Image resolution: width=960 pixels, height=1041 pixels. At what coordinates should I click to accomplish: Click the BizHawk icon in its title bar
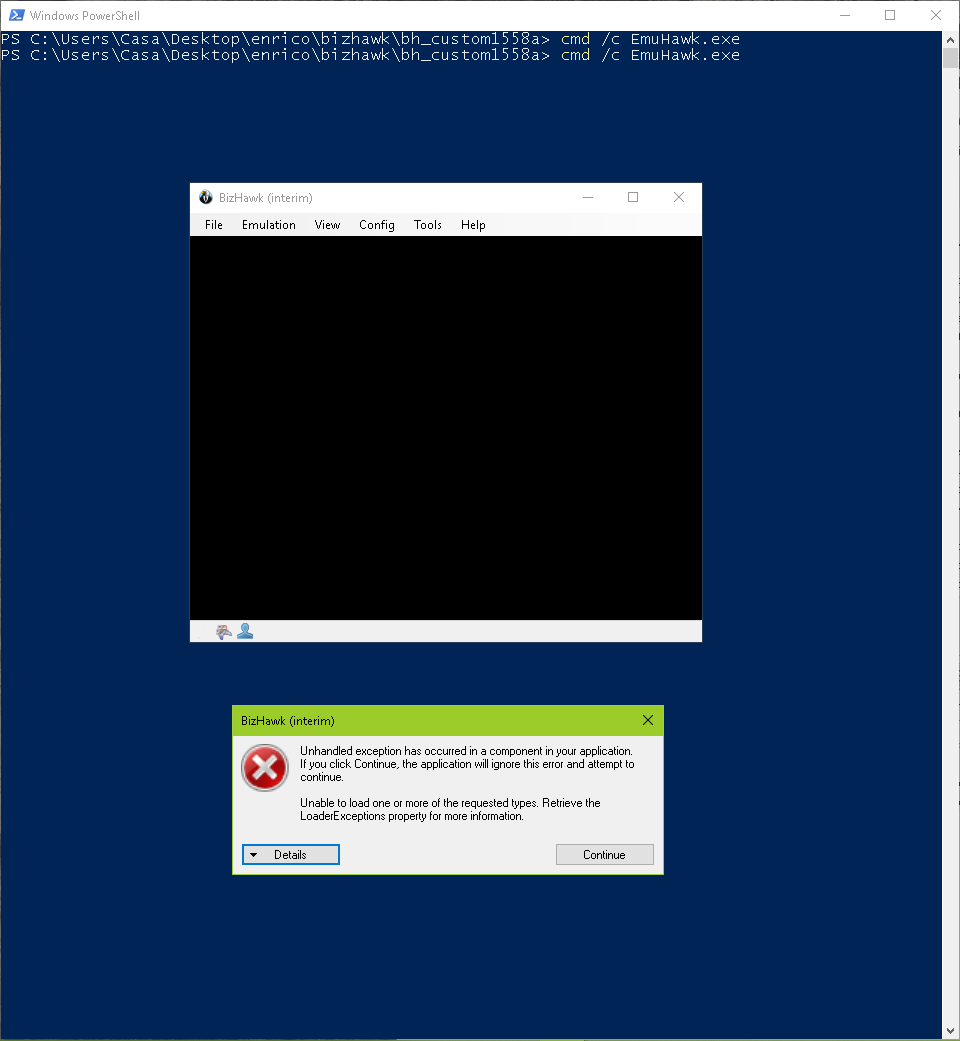206,197
